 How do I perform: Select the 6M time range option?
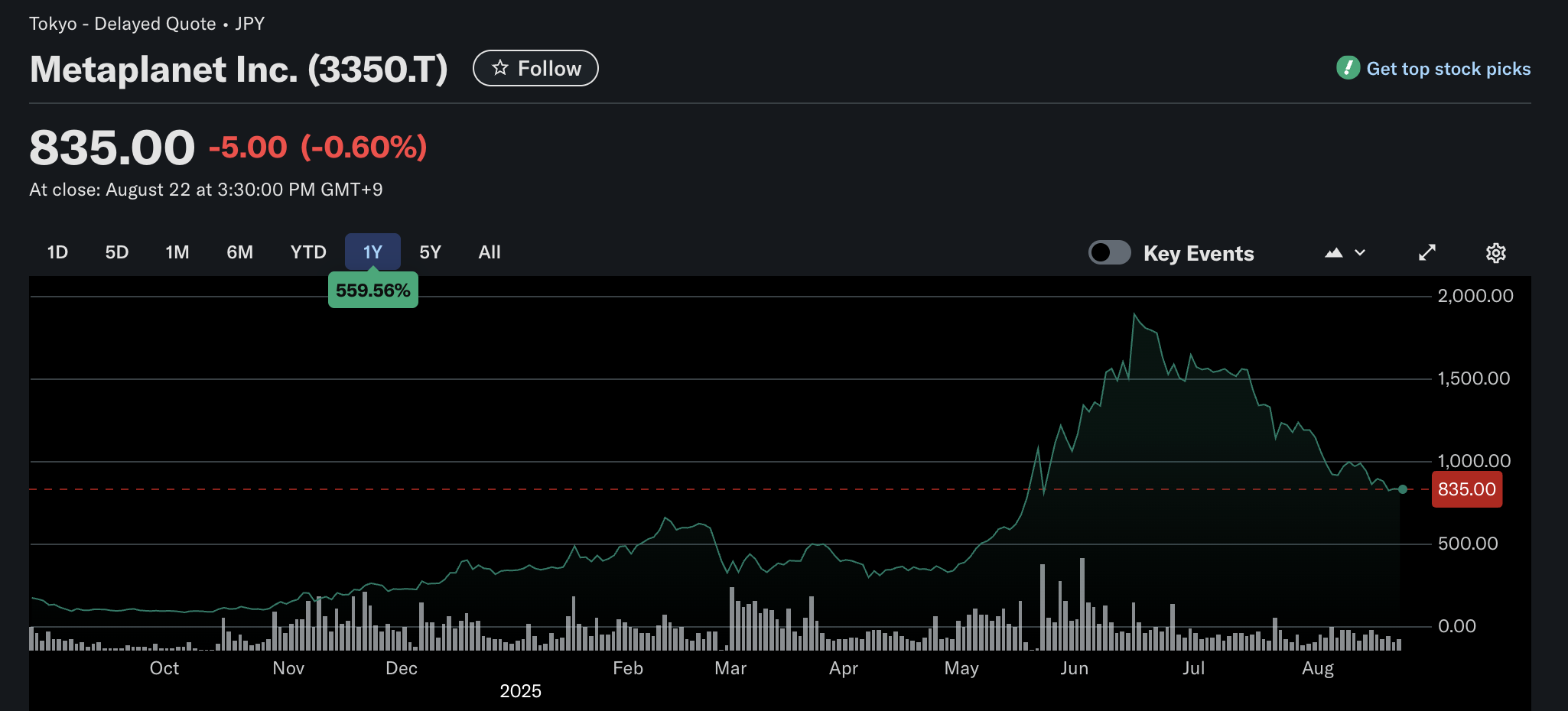coord(239,252)
